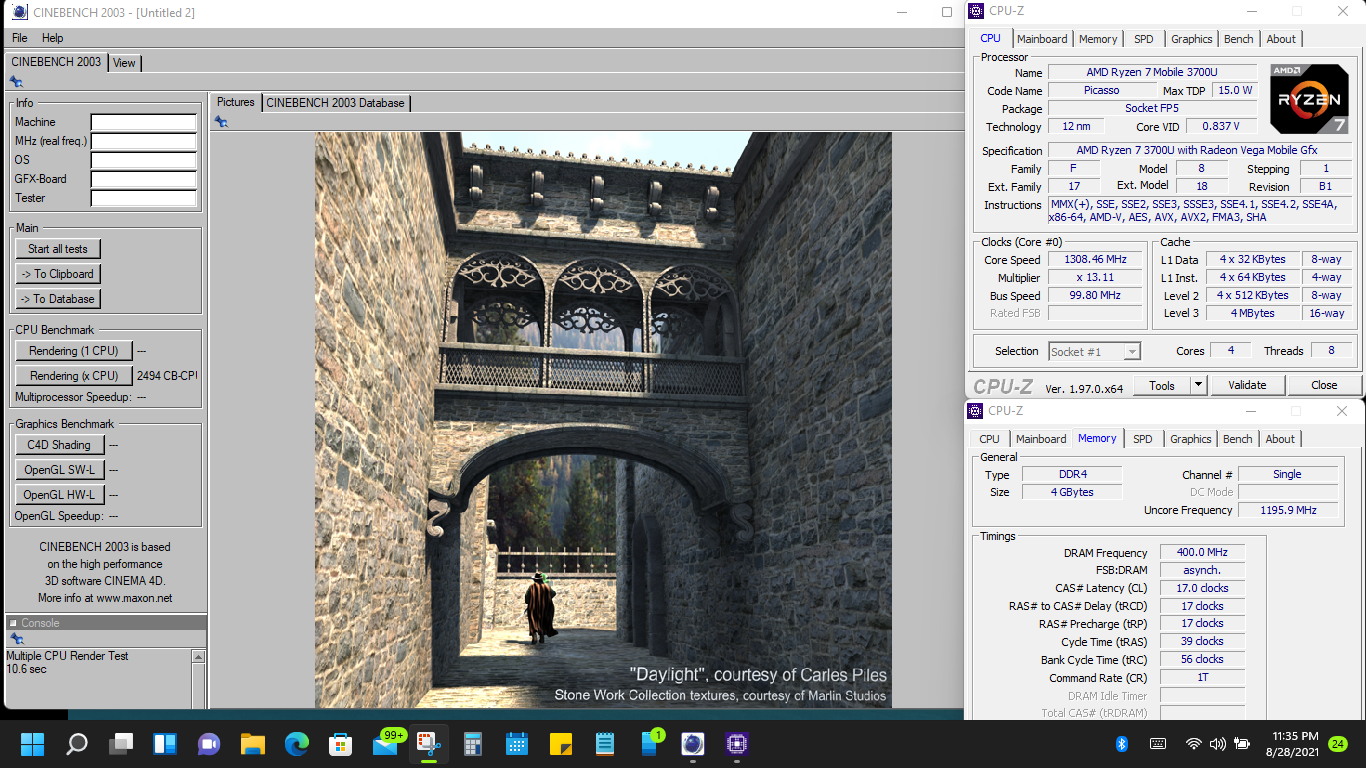Open the CINEBENCH 2003 Database tab
Viewport: 1366px width, 768px height.
click(336, 103)
